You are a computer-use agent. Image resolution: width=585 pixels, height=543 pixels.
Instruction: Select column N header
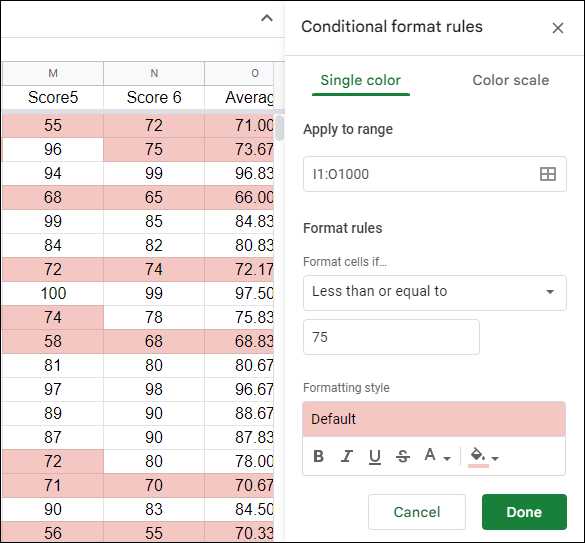point(154,73)
